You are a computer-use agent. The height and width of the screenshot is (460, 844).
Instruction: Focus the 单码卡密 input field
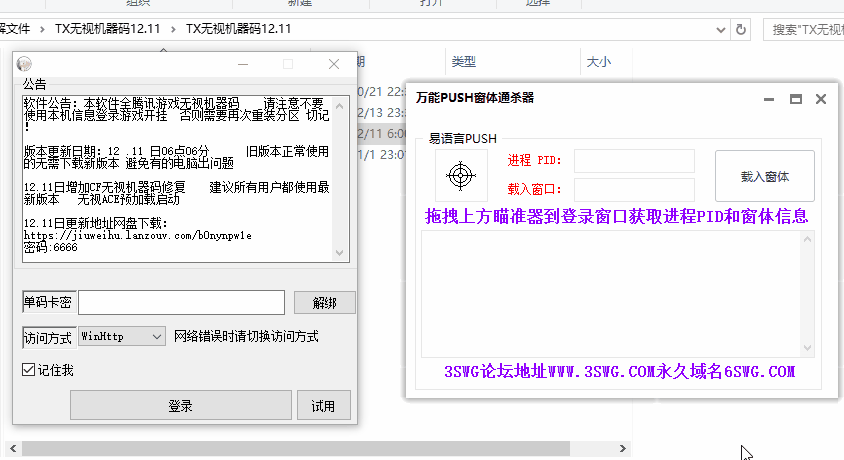[x=181, y=302]
